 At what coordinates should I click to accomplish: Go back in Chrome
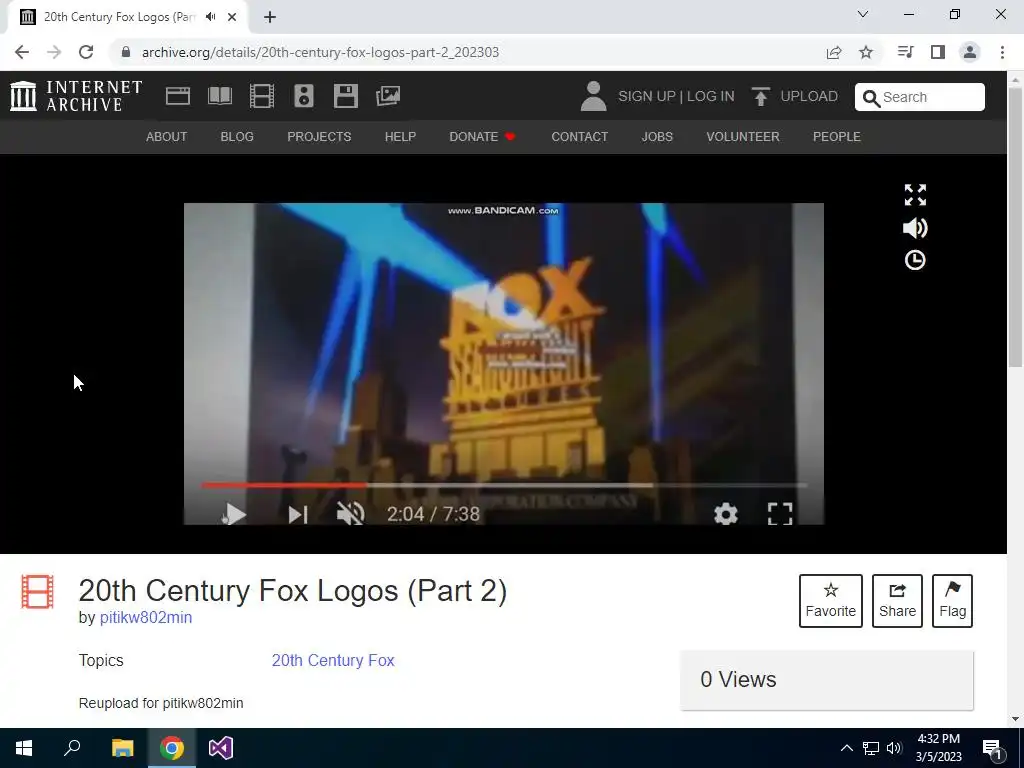pos(22,52)
